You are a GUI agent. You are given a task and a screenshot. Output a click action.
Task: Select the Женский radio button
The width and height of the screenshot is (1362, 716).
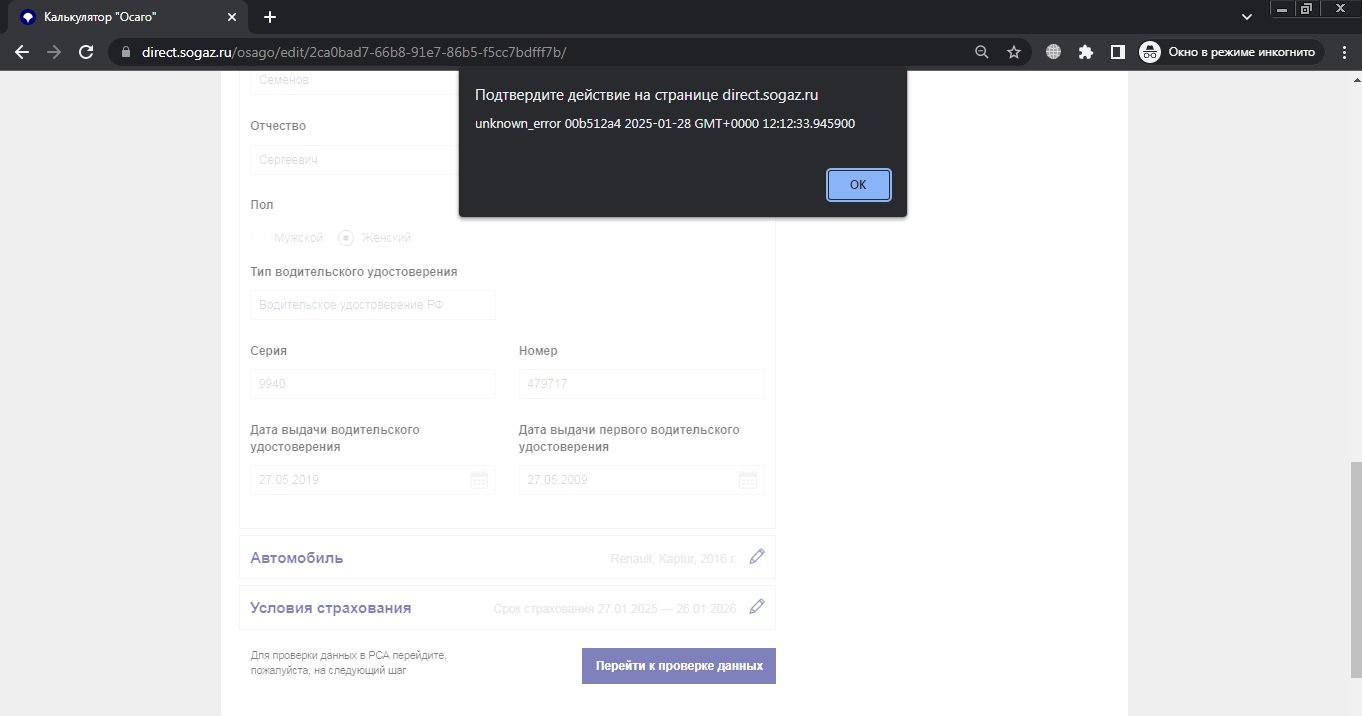[346, 238]
